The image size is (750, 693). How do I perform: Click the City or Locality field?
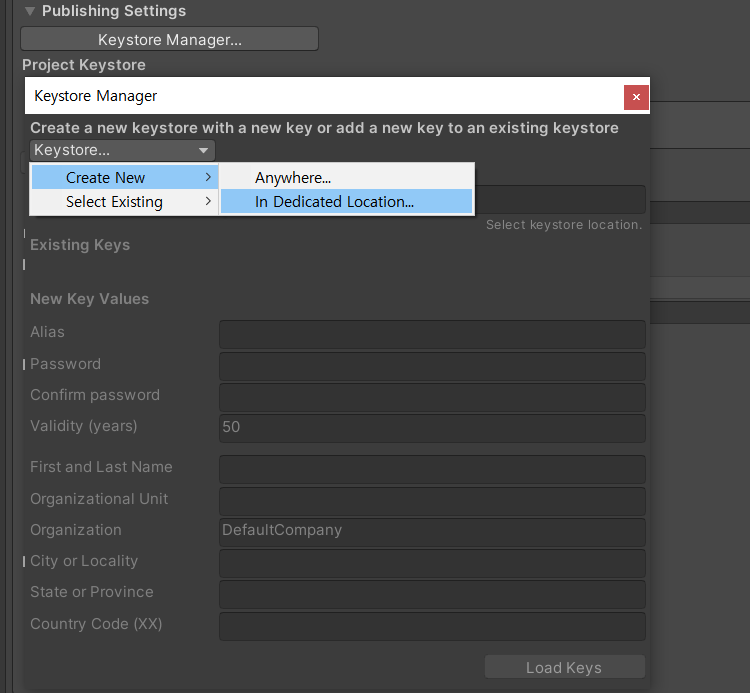pos(432,563)
